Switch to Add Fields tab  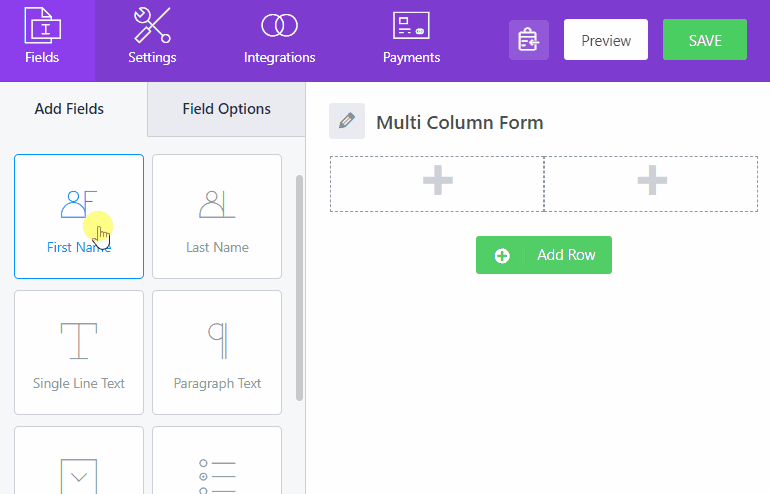click(69, 109)
